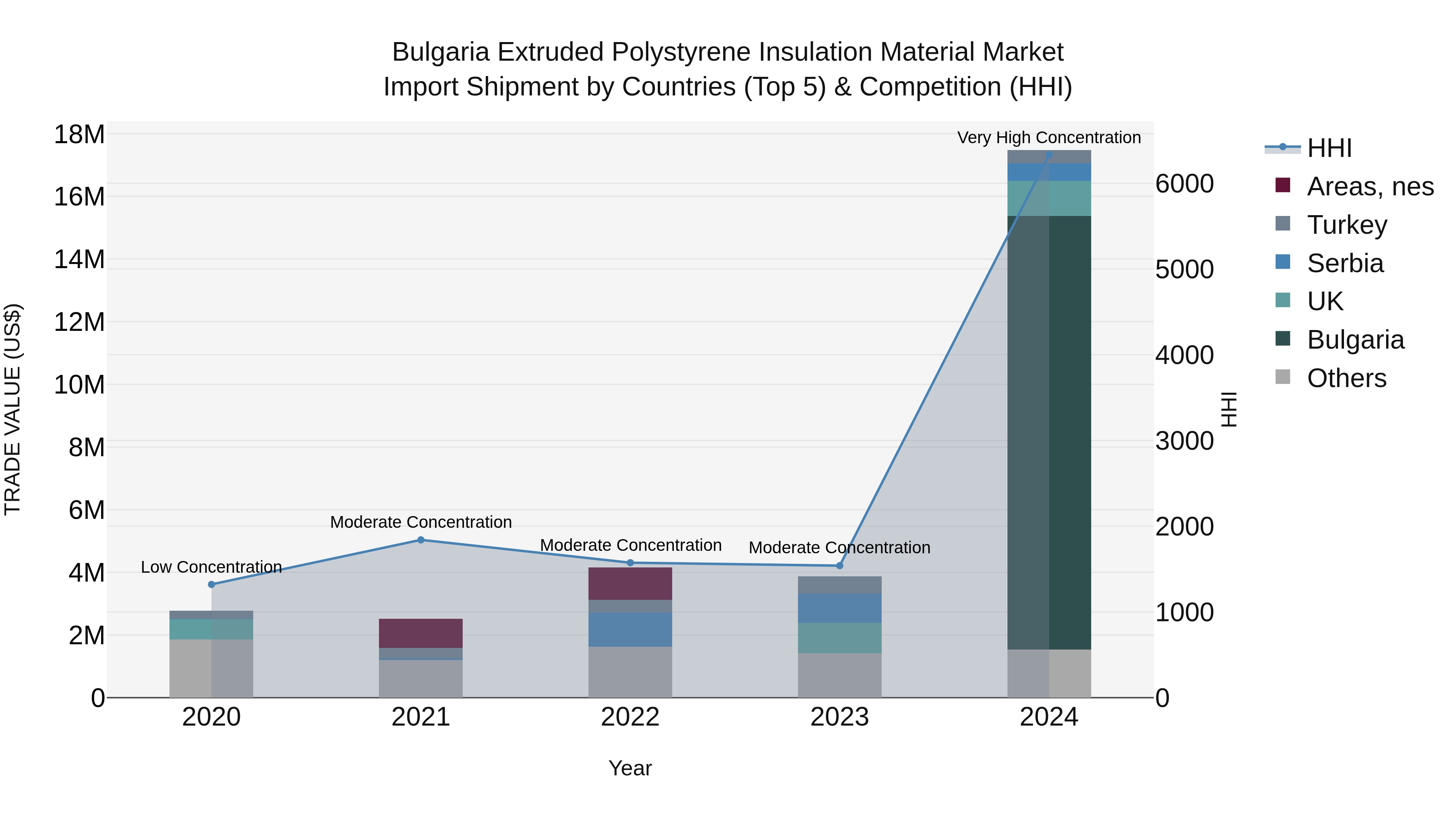Select the 2020 HHI data point

click(x=212, y=584)
